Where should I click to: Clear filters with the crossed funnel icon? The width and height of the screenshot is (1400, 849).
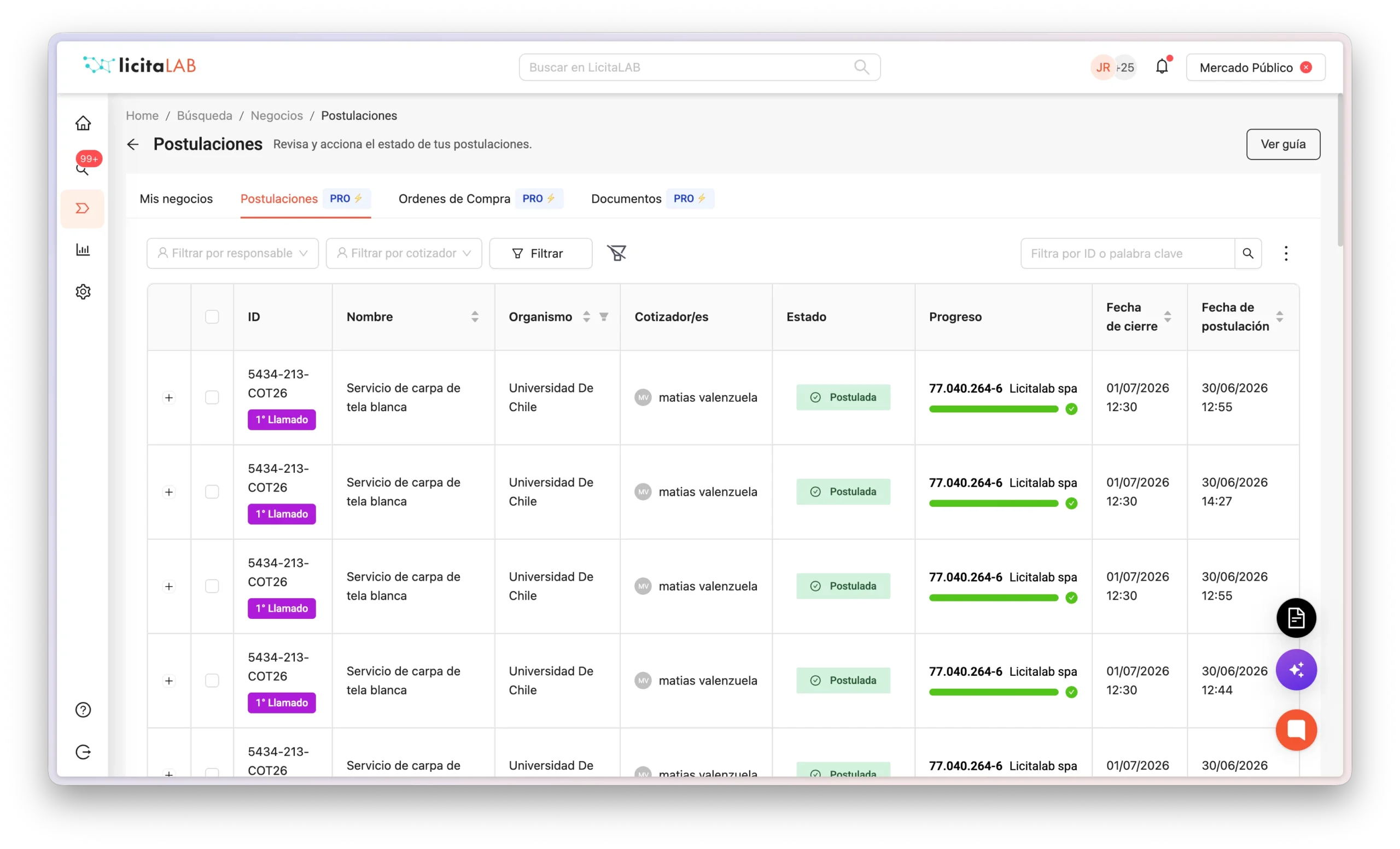[616, 253]
